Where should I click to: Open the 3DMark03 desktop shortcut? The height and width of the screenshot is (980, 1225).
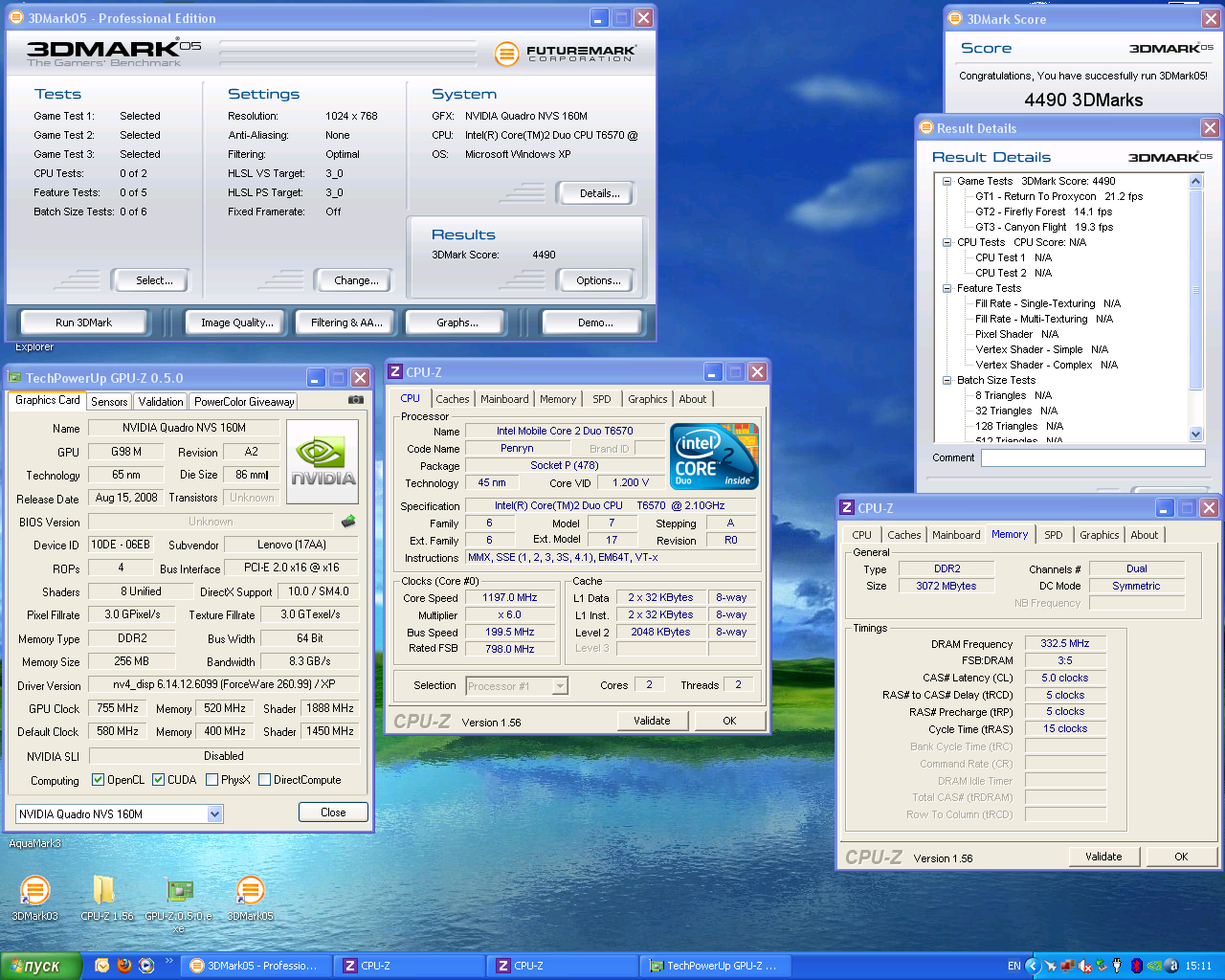tap(34, 898)
